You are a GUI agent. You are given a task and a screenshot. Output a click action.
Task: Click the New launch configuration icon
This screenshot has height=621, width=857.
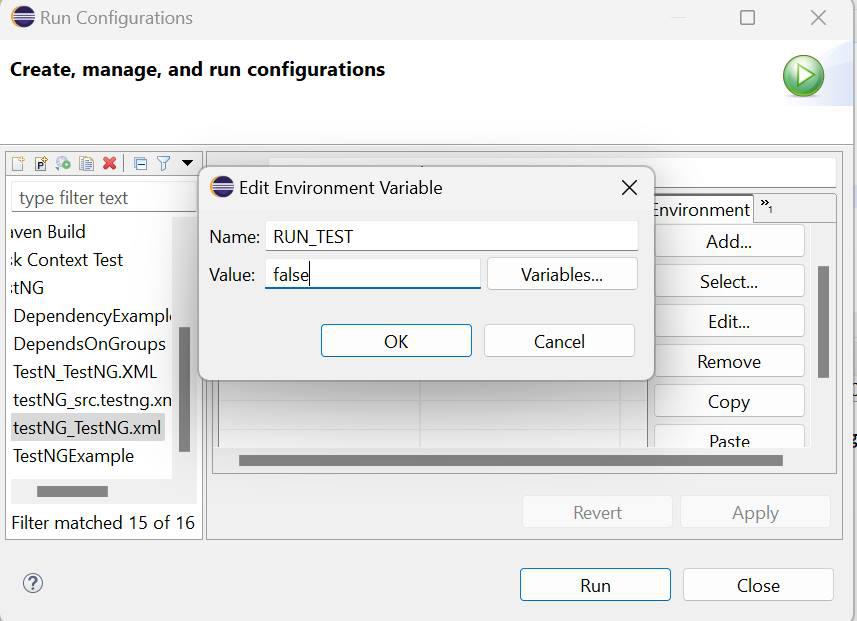point(18,164)
